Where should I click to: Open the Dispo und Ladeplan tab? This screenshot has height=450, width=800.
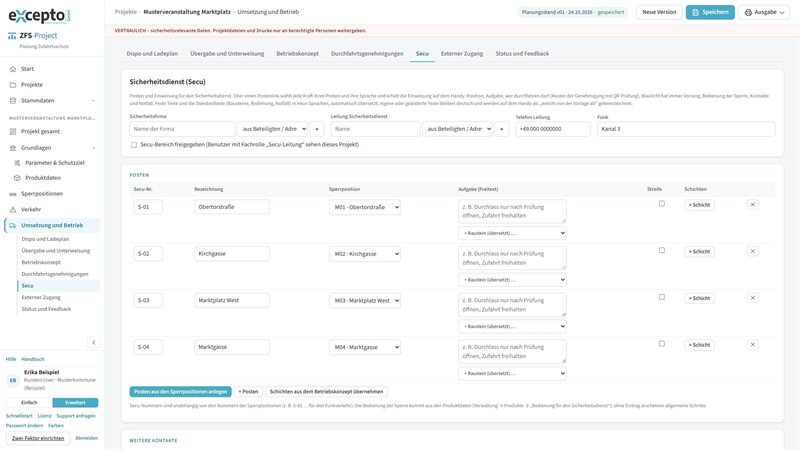[152, 54]
